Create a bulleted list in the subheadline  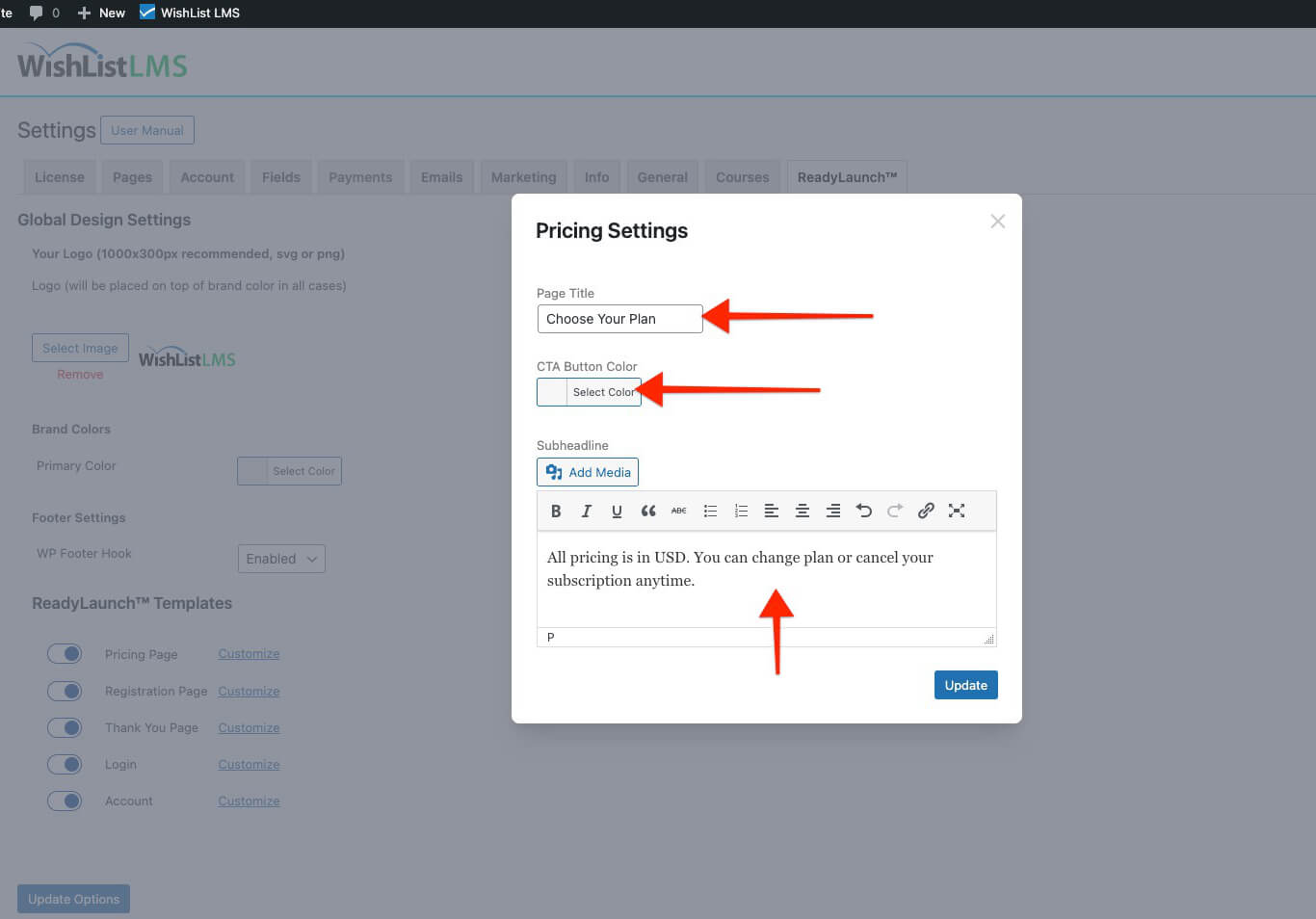[x=710, y=511]
